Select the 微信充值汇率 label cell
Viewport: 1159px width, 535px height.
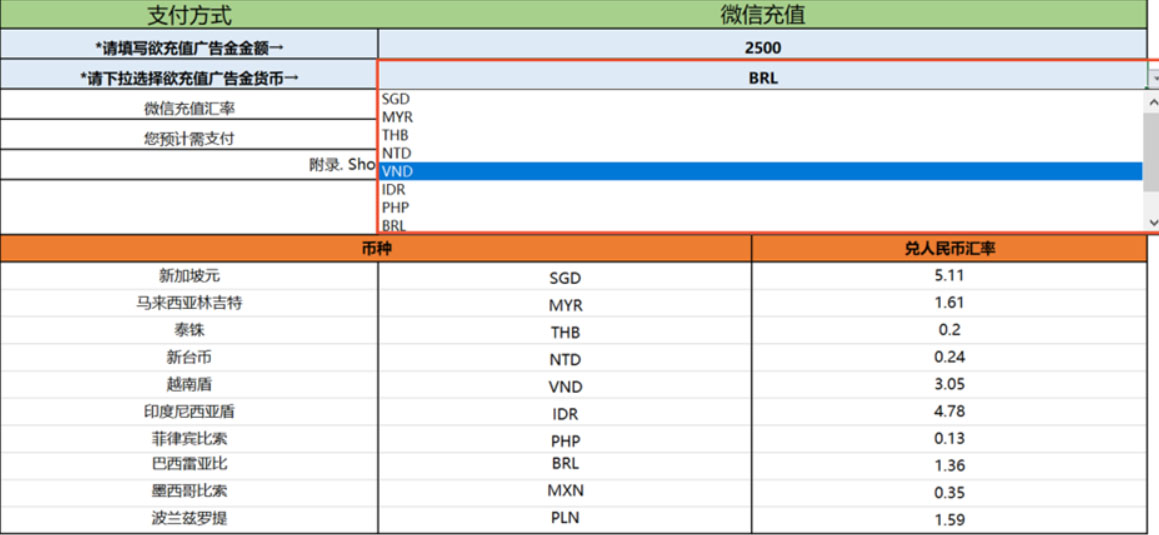click(x=189, y=108)
